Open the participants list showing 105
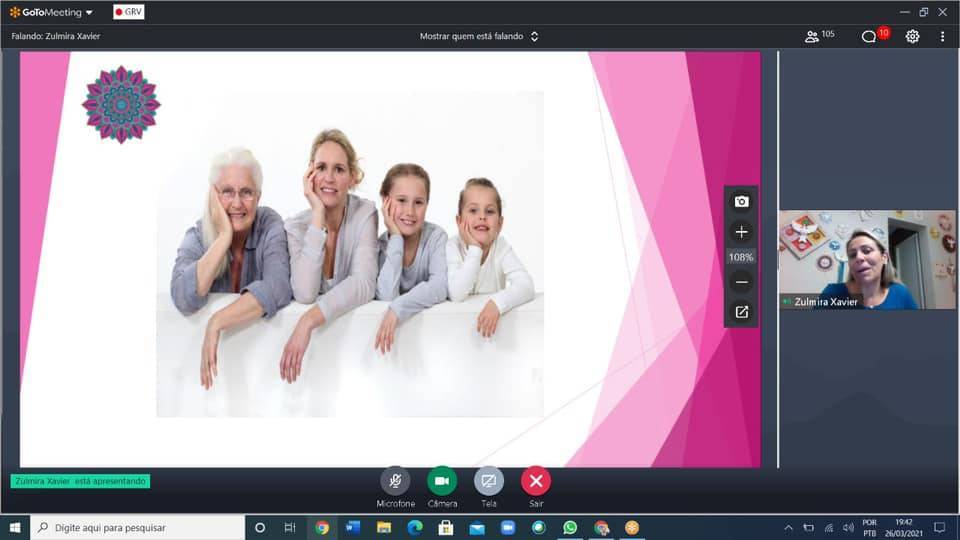Viewport: 960px width, 540px height. tap(819, 36)
